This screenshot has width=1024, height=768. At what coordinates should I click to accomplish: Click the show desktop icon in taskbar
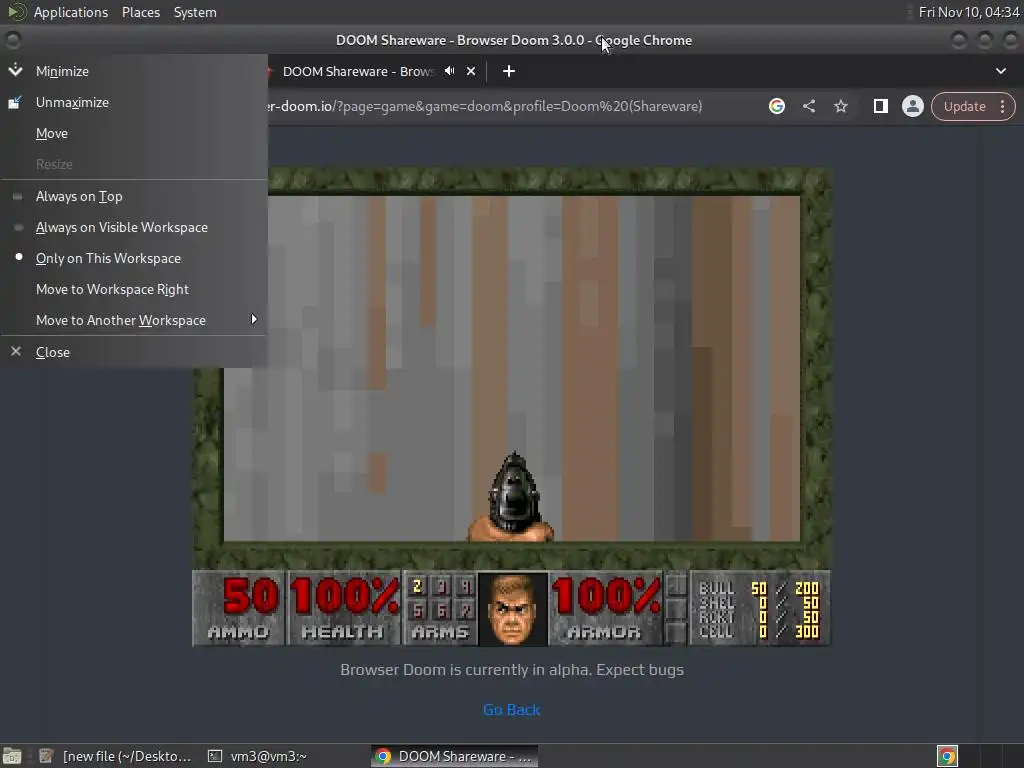pos(12,756)
